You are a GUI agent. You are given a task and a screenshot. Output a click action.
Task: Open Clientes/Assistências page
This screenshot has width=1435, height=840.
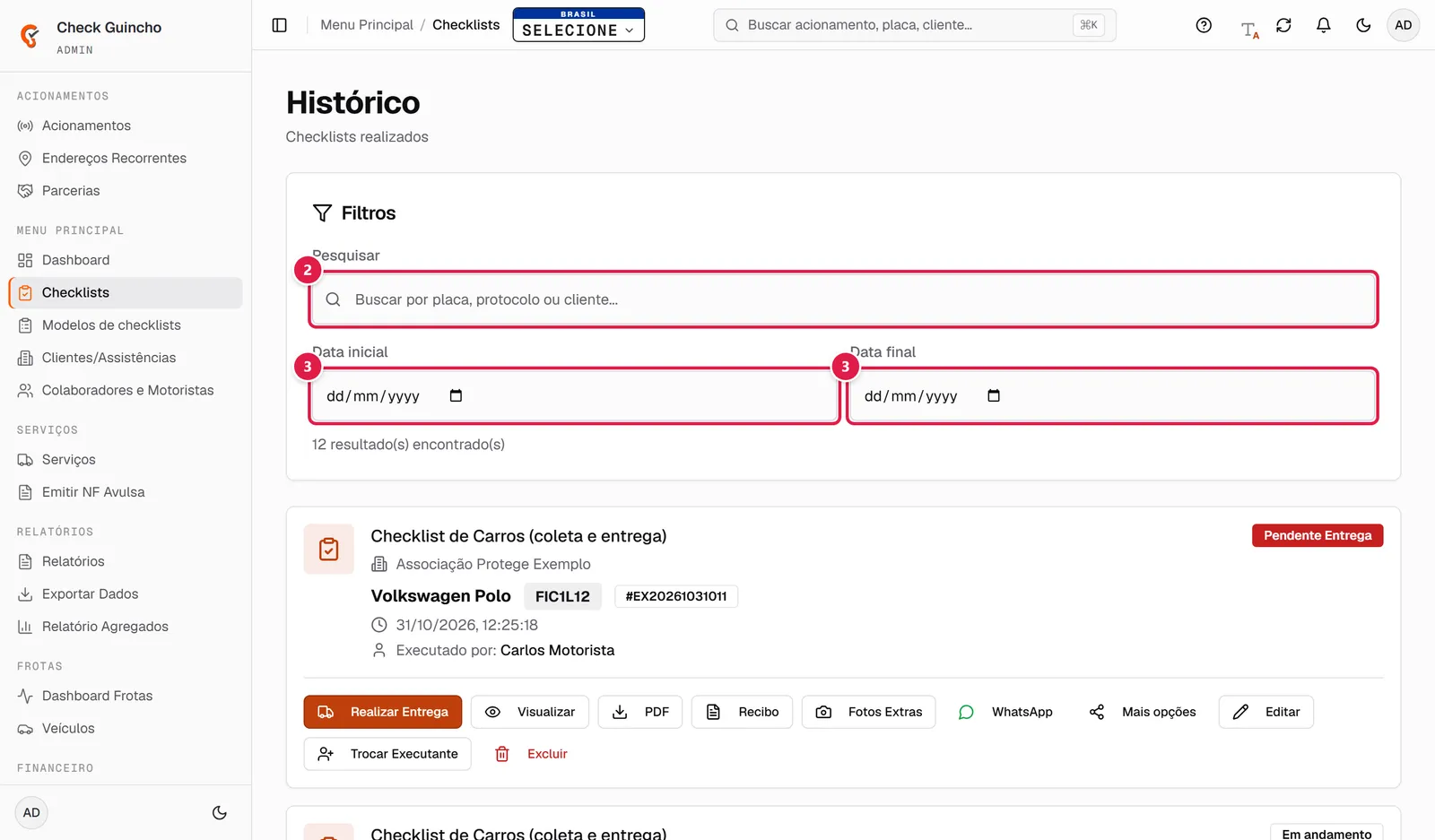click(x=126, y=358)
